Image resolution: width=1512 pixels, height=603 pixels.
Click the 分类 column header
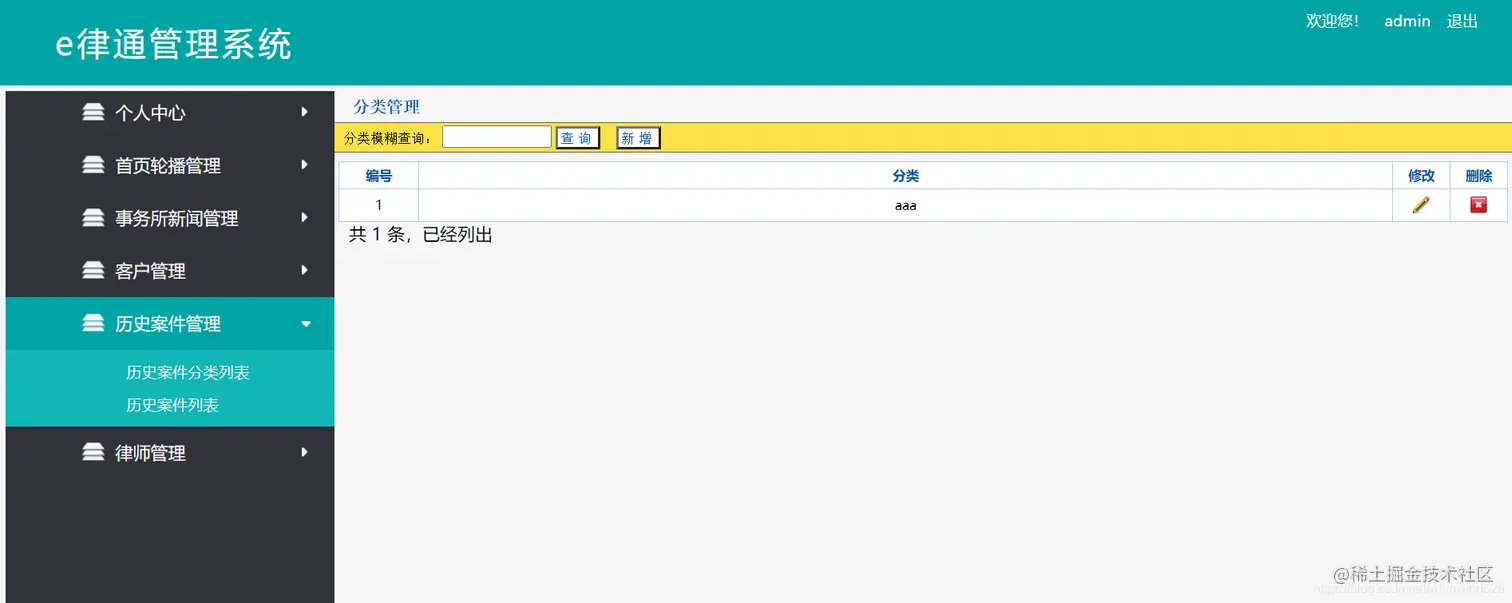click(906, 176)
